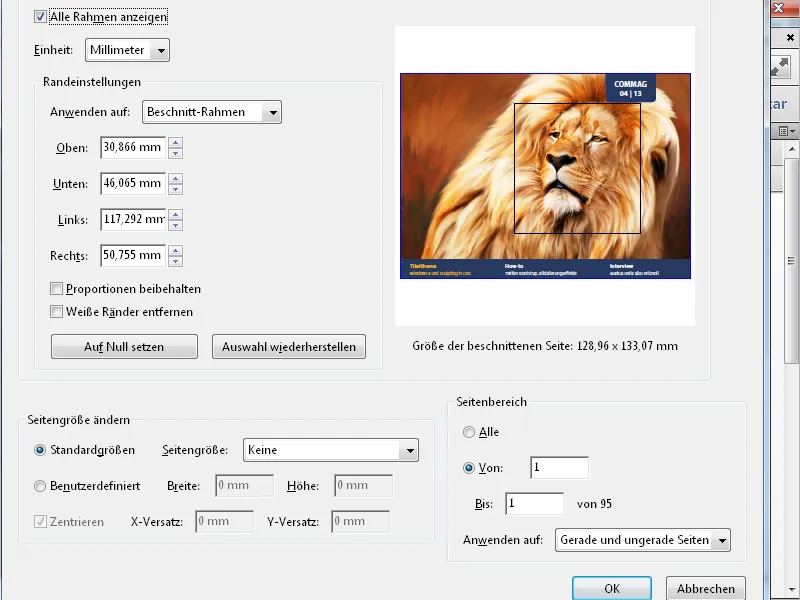Image resolution: width=800 pixels, height=600 pixels.
Task: Close the dialog with the red X
Action: [x=781, y=8]
